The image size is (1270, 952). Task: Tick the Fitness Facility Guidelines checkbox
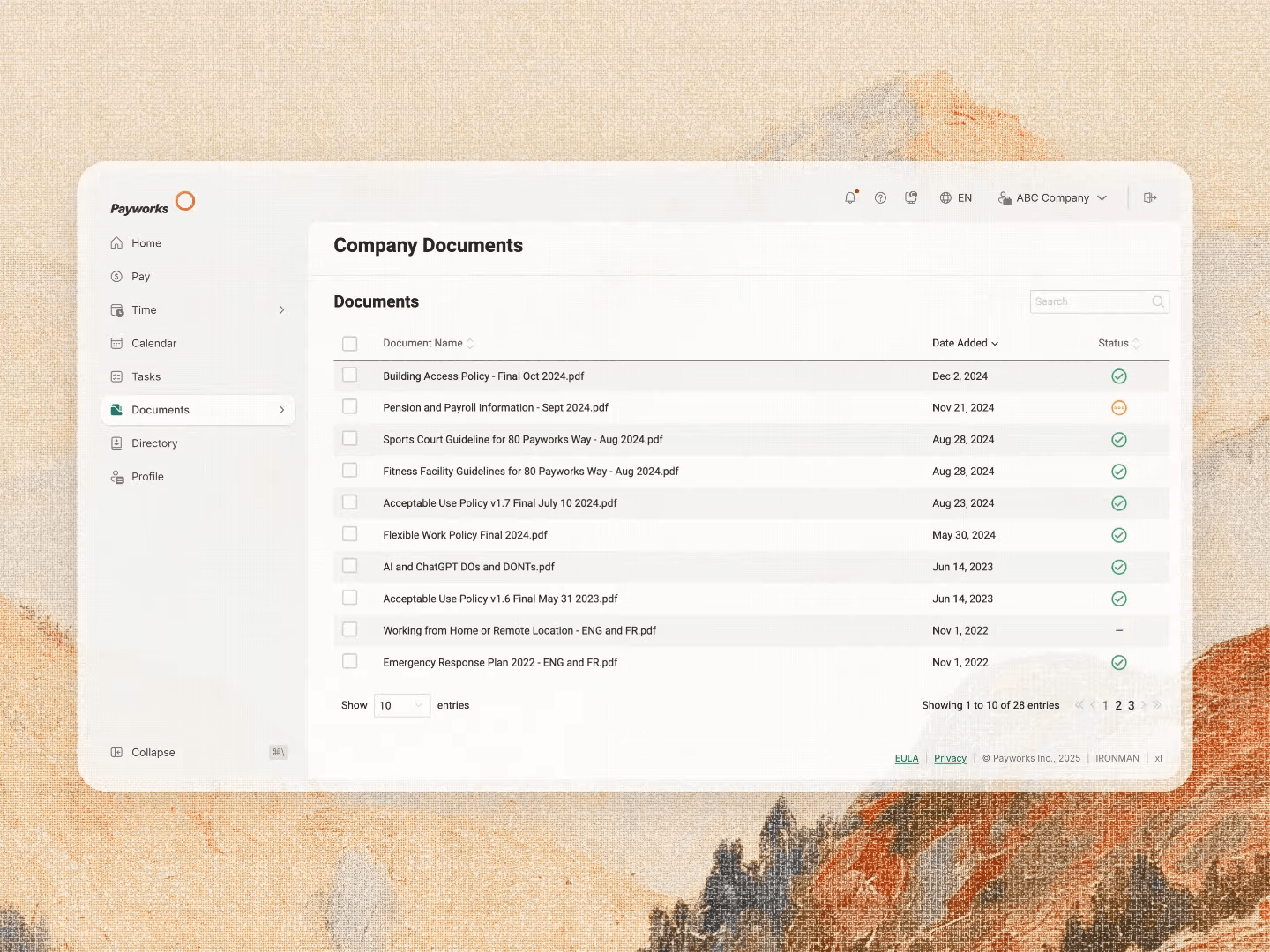(350, 470)
